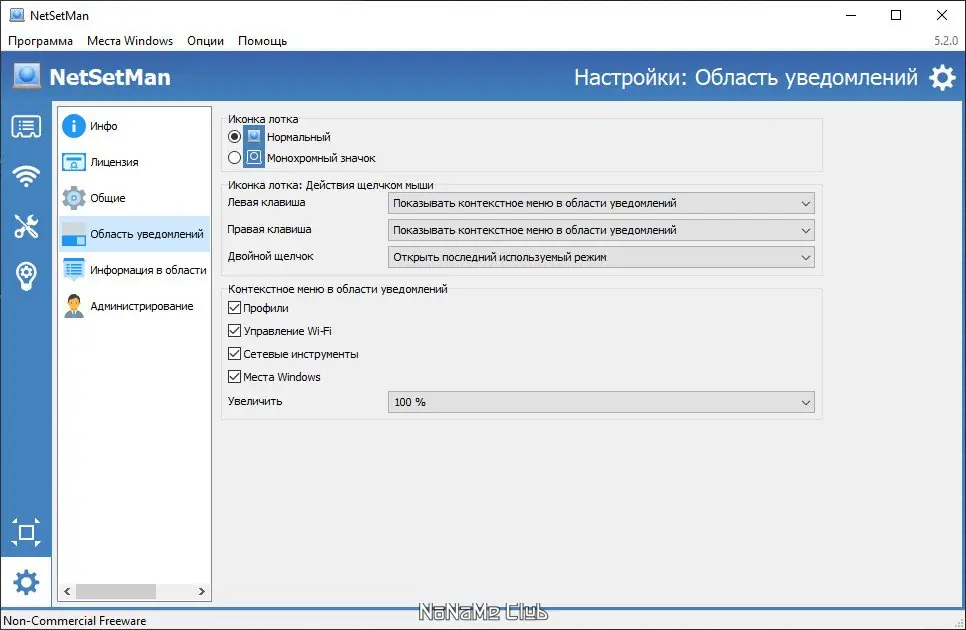Maximize the NetSetMan window
966x630 pixels.
(896, 15)
